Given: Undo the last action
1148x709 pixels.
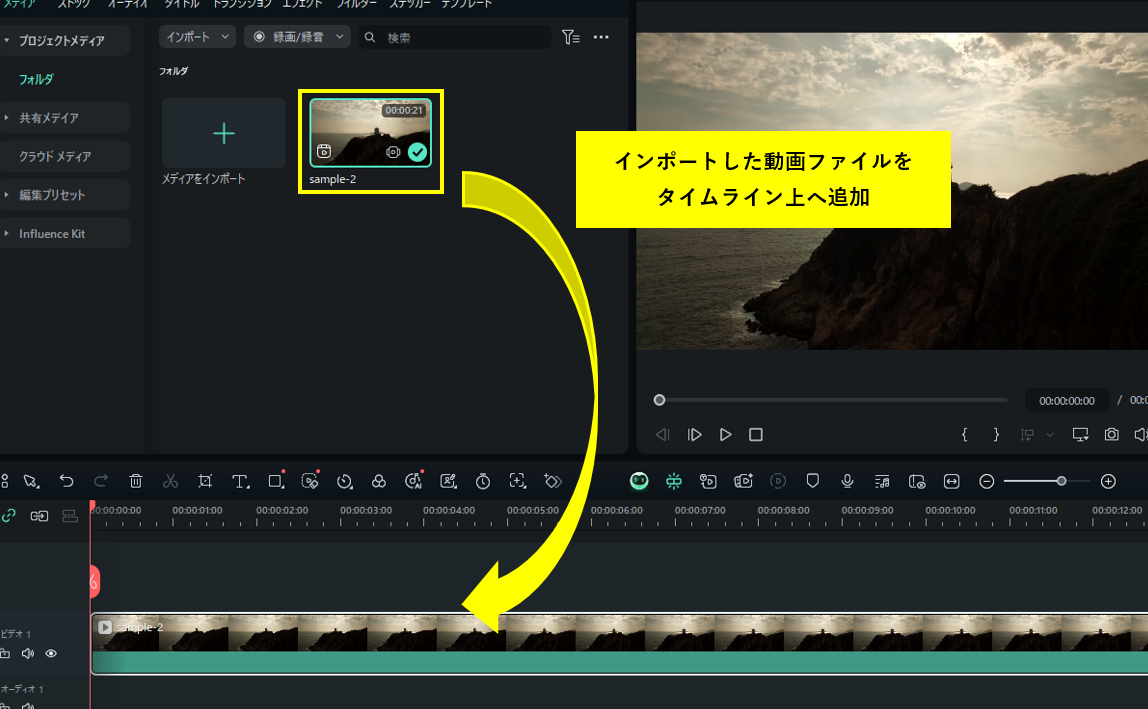Looking at the screenshot, I should (x=67, y=481).
